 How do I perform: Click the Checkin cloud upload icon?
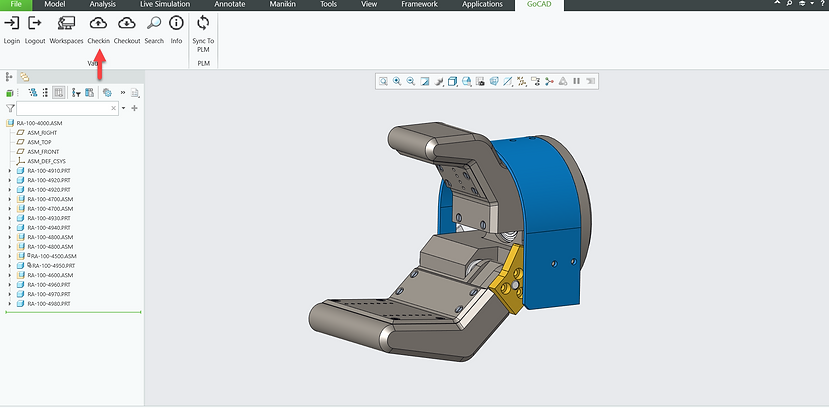pos(98,23)
